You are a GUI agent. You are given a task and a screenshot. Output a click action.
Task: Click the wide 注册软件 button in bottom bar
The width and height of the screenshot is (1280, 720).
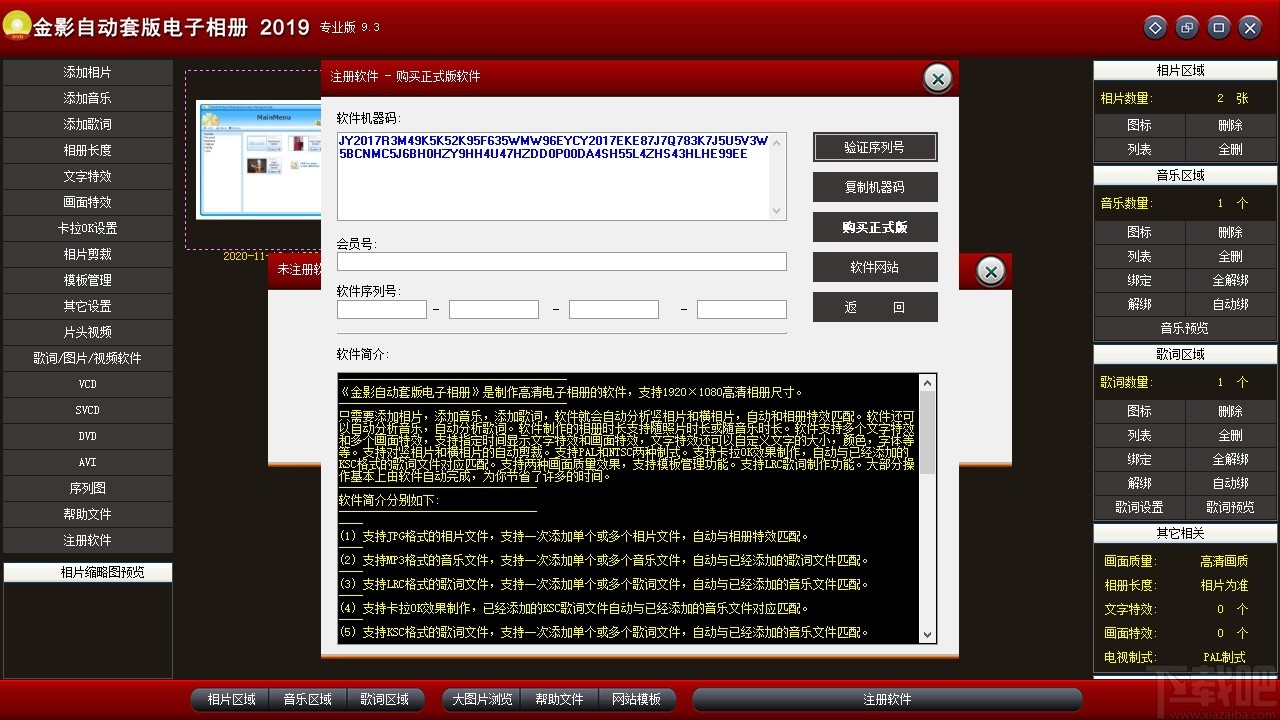(x=888, y=700)
